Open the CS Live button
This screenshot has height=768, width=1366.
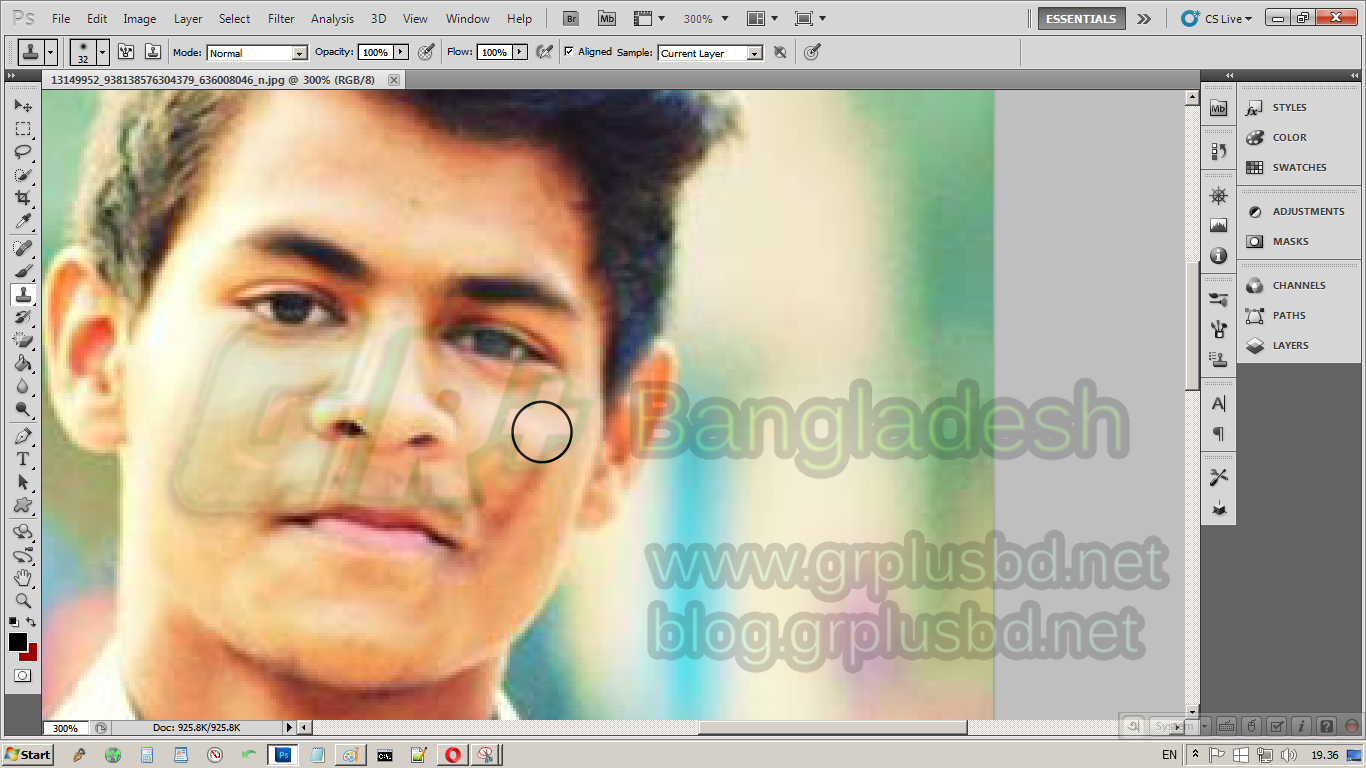1216,18
